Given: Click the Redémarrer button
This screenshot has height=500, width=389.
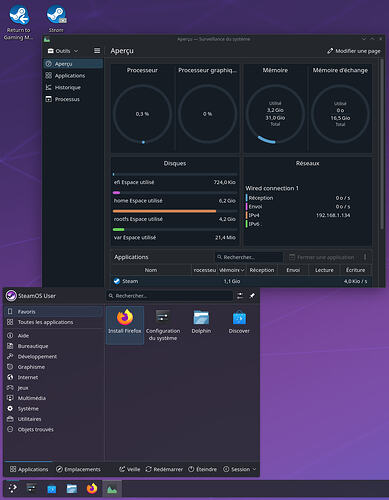Looking at the screenshot, I should click(x=164, y=469).
